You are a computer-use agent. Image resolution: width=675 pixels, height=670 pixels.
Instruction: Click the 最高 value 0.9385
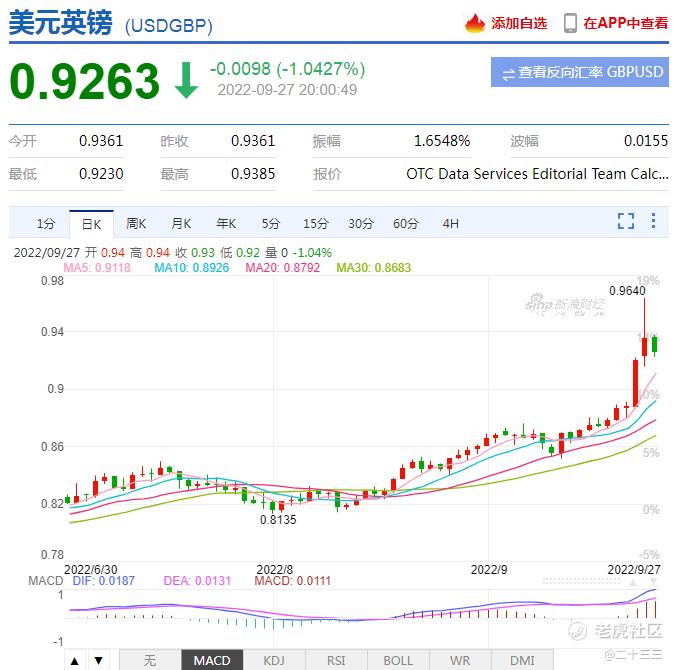pos(253,174)
